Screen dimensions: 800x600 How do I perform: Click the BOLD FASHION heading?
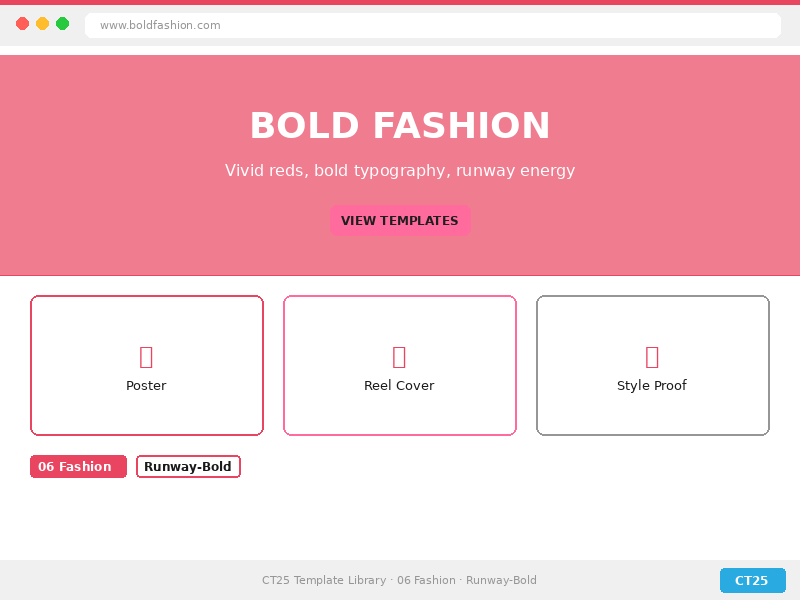[x=400, y=126]
